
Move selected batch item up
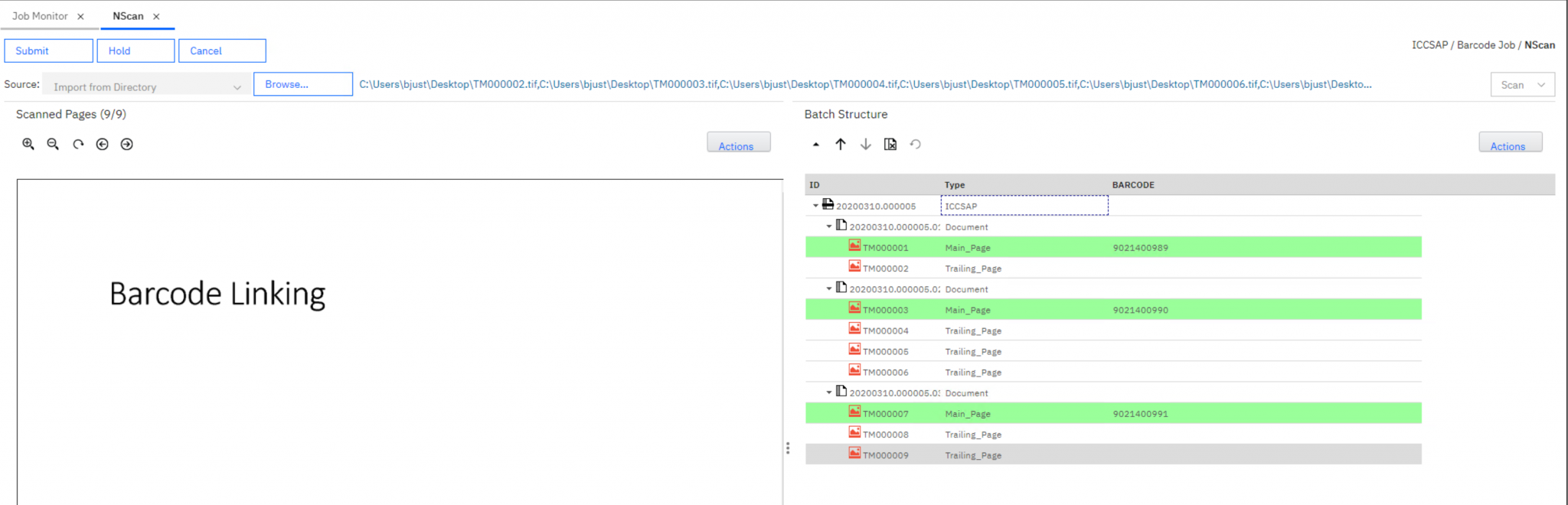click(841, 144)
